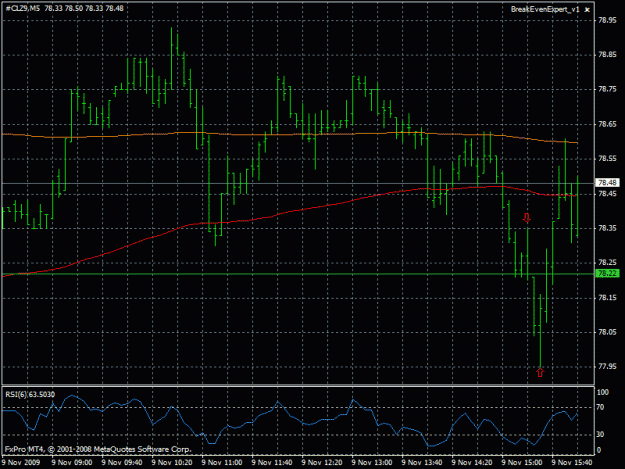Click the 78.35 price scale value
This screenshot has width=625, height=469.
coord(607,228)
